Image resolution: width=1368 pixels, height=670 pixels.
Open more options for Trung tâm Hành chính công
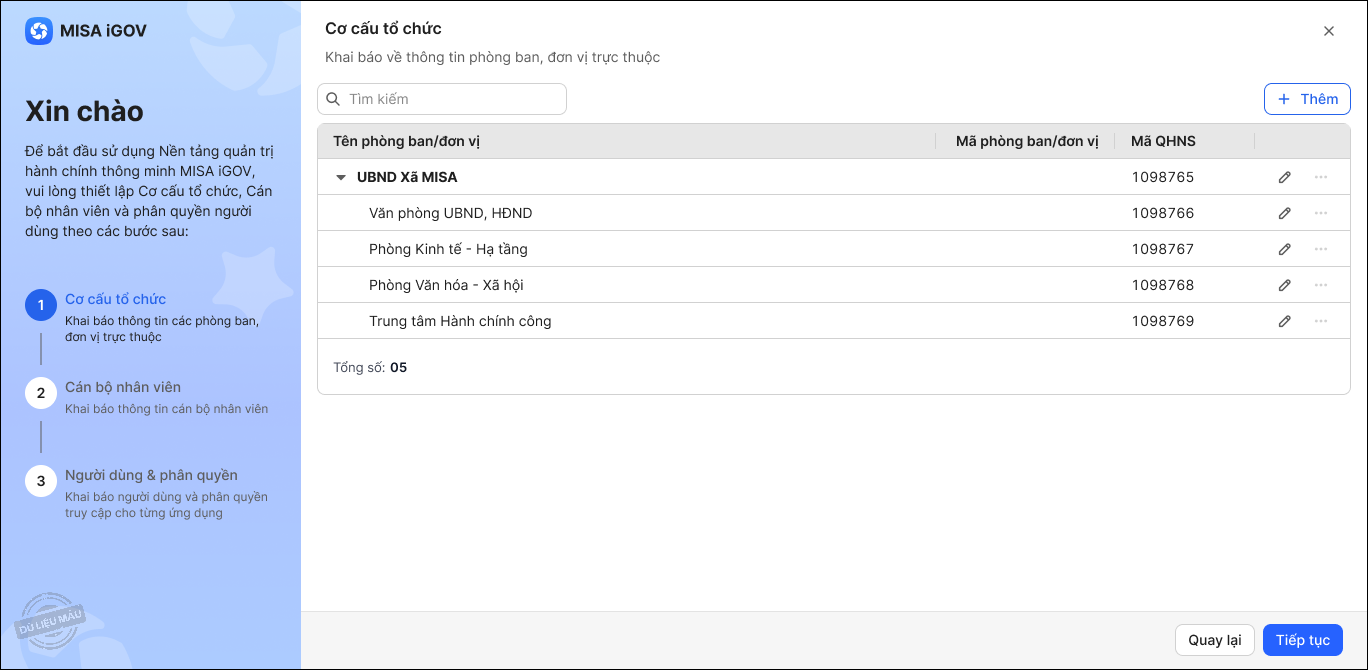1321,321
